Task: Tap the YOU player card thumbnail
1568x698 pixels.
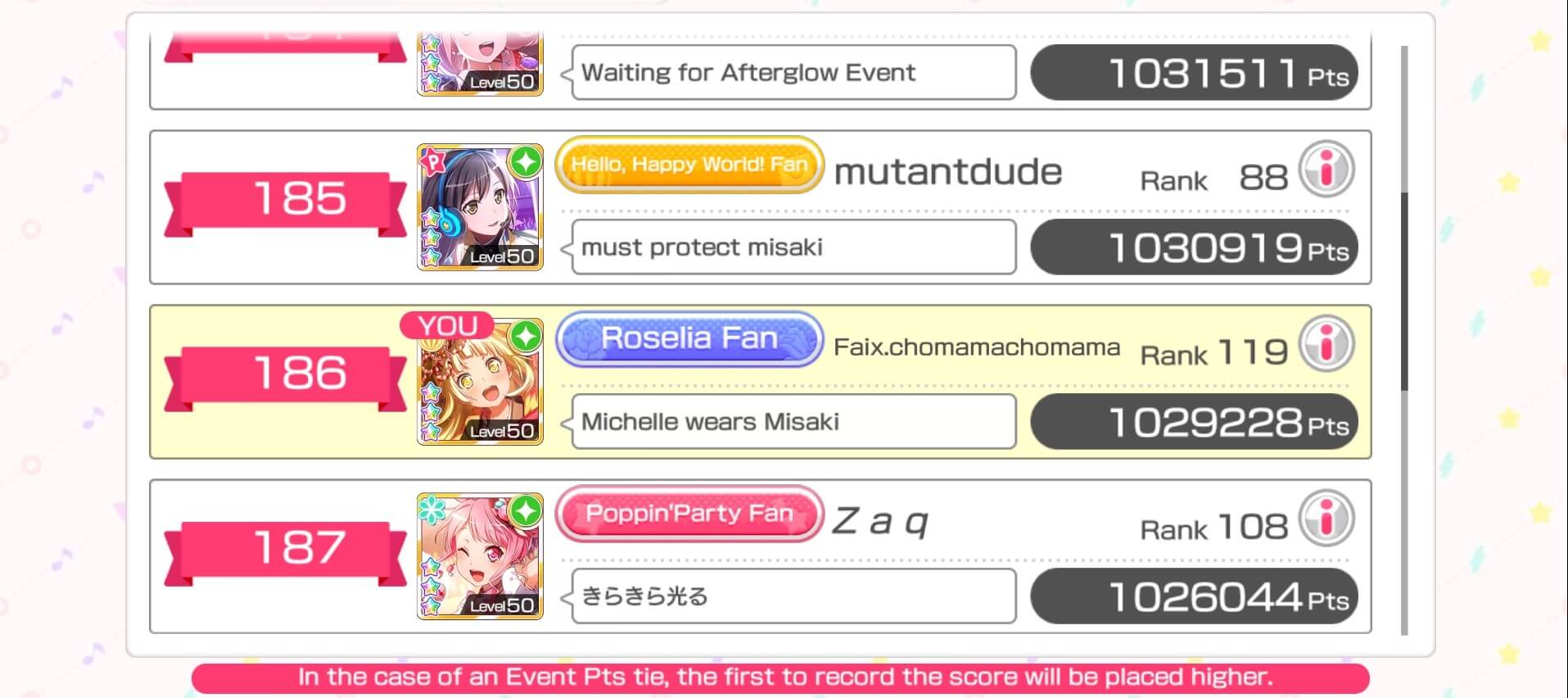Action: click(481, 382)
